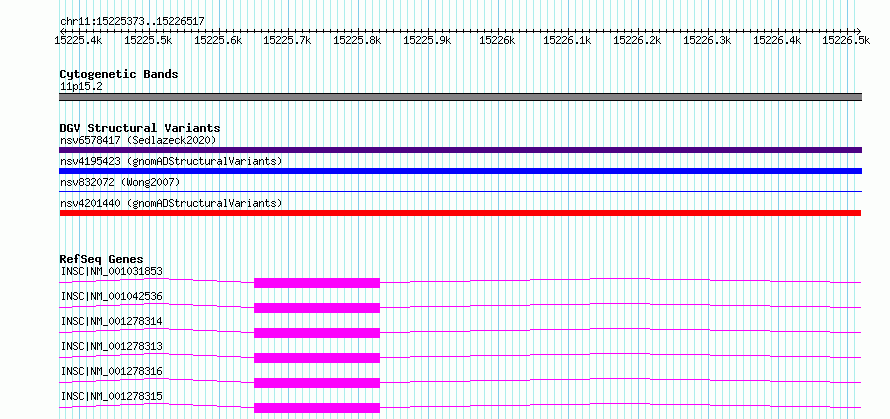Open the INSC|NM_001278315 transcript label
Viewport: 890px width, 419px height.
point(111,396)
